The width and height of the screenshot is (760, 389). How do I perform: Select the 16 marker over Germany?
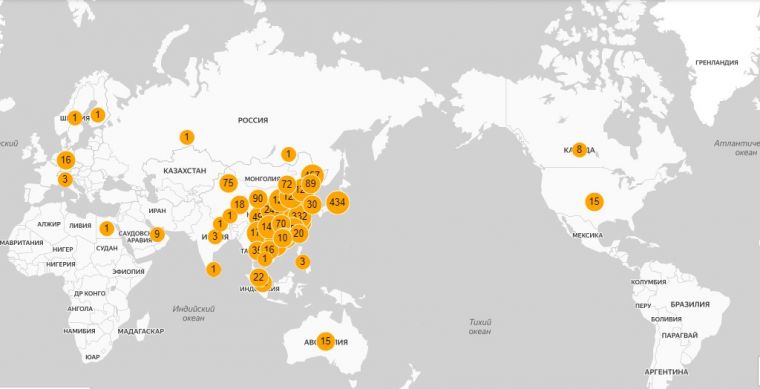click(66, 159)
